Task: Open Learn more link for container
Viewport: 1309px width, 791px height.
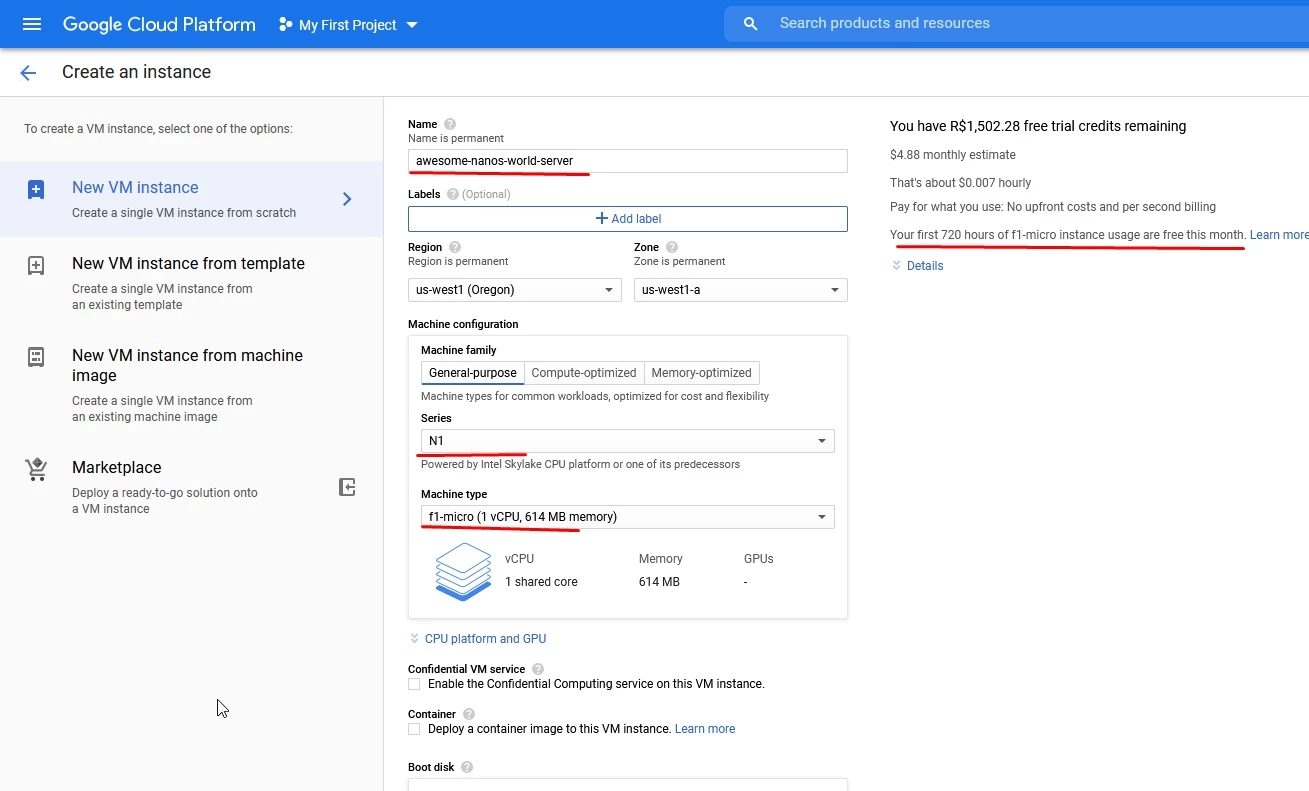Action: [x=705, y=729]
